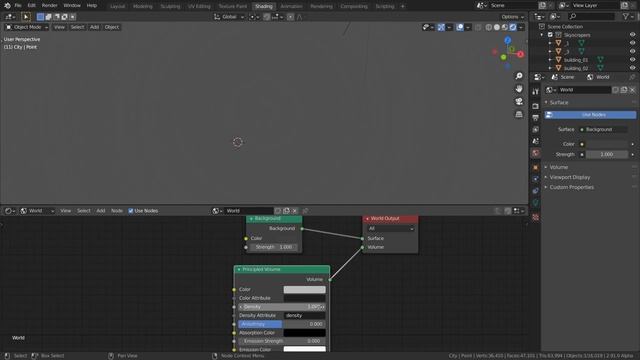This screenshot has width=640, height=360.
Task: Click the blue Z axis of the navigation gizmo
Action: click(507, 40)
